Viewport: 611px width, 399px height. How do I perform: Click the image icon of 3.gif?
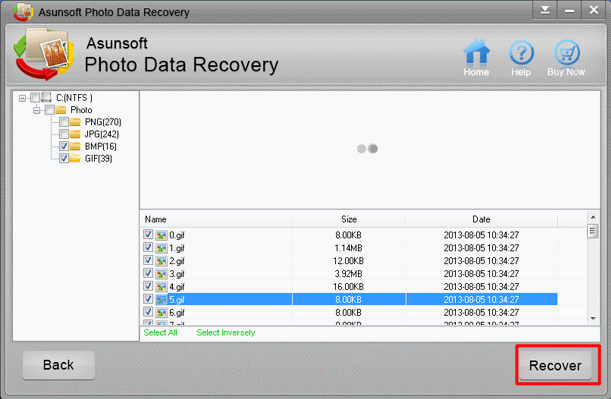(161, 274)
